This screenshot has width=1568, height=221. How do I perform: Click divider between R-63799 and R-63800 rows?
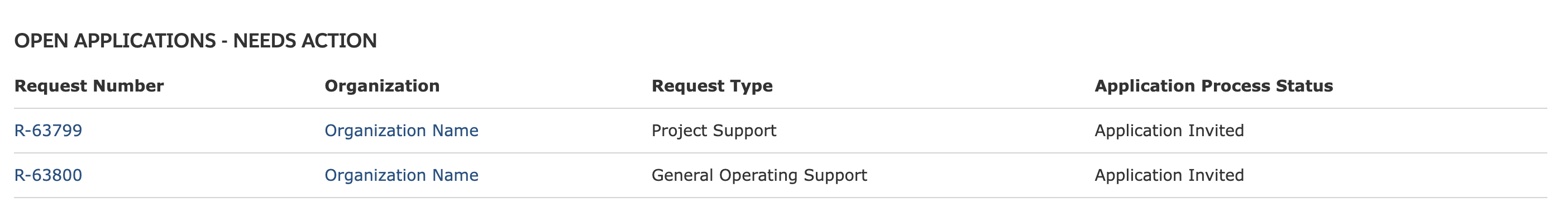(780, 153)
